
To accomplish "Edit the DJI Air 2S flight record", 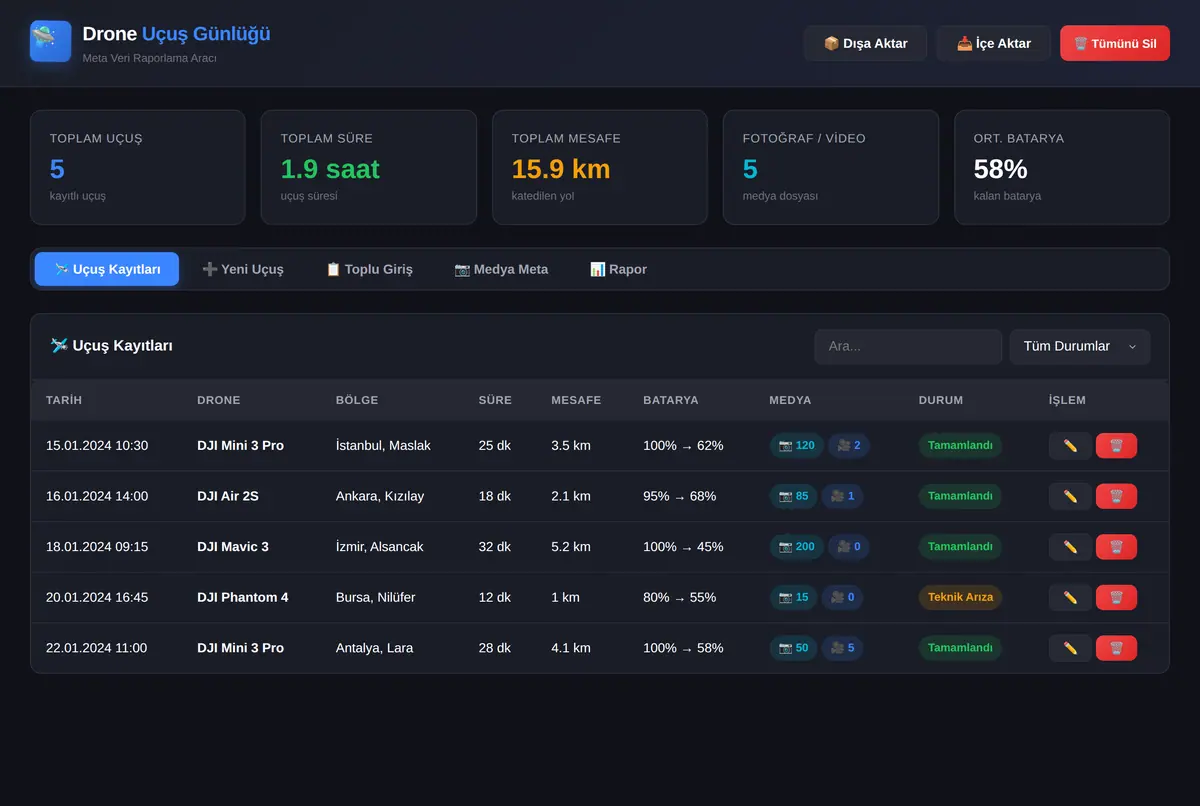I will coord(1070,496).
